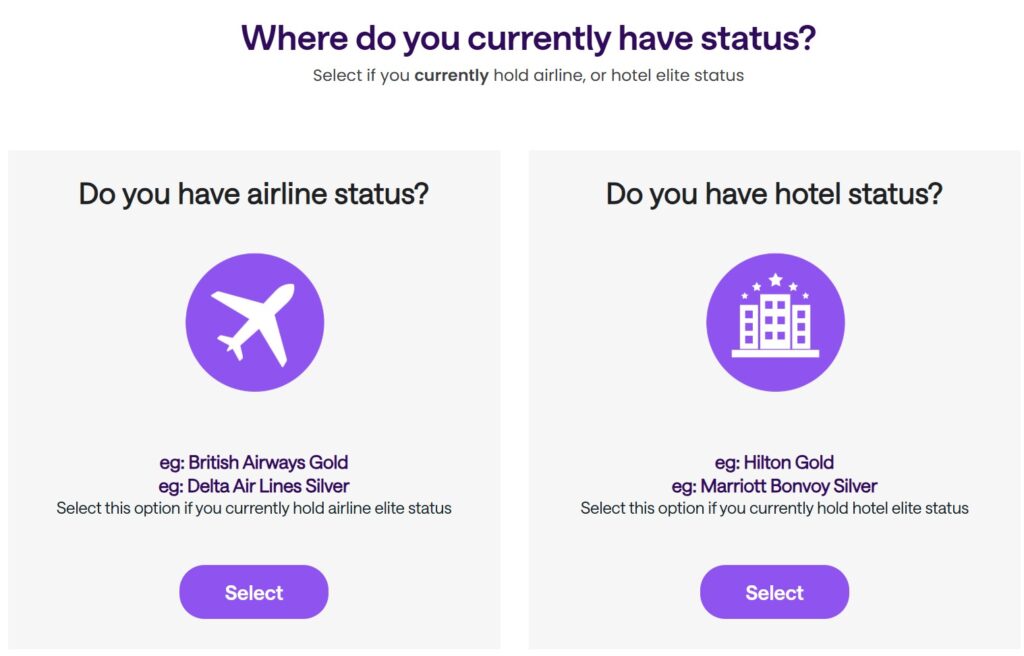Click the stars above the hotel building

[x=775, y=286]
